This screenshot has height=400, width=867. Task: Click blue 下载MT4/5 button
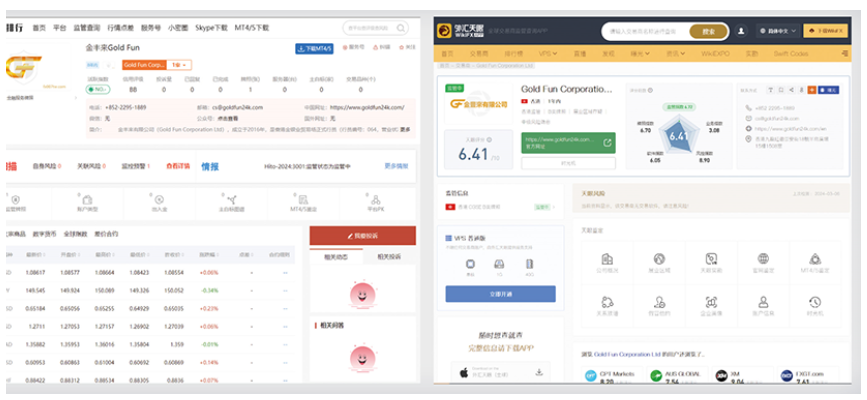[x=314, y=49]
